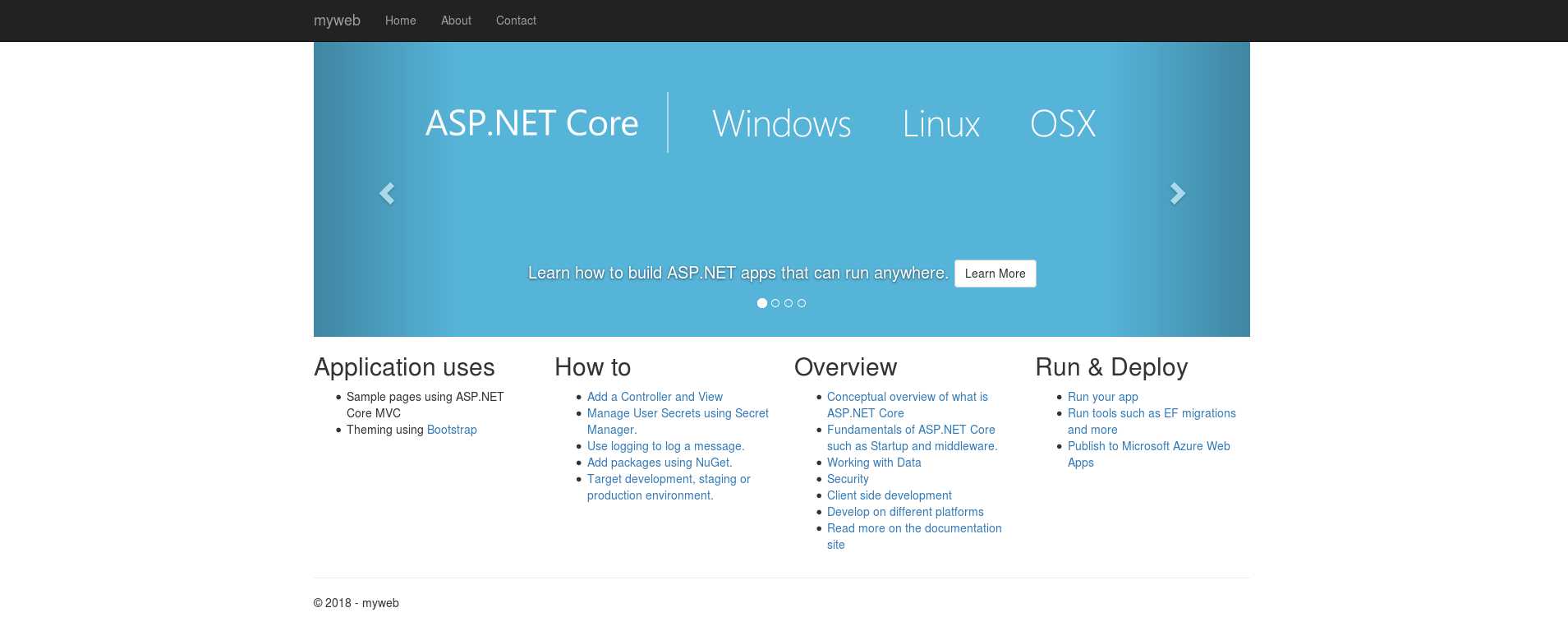Click the Sample pages using ASP.NET Core MVC text

(425, 405)
